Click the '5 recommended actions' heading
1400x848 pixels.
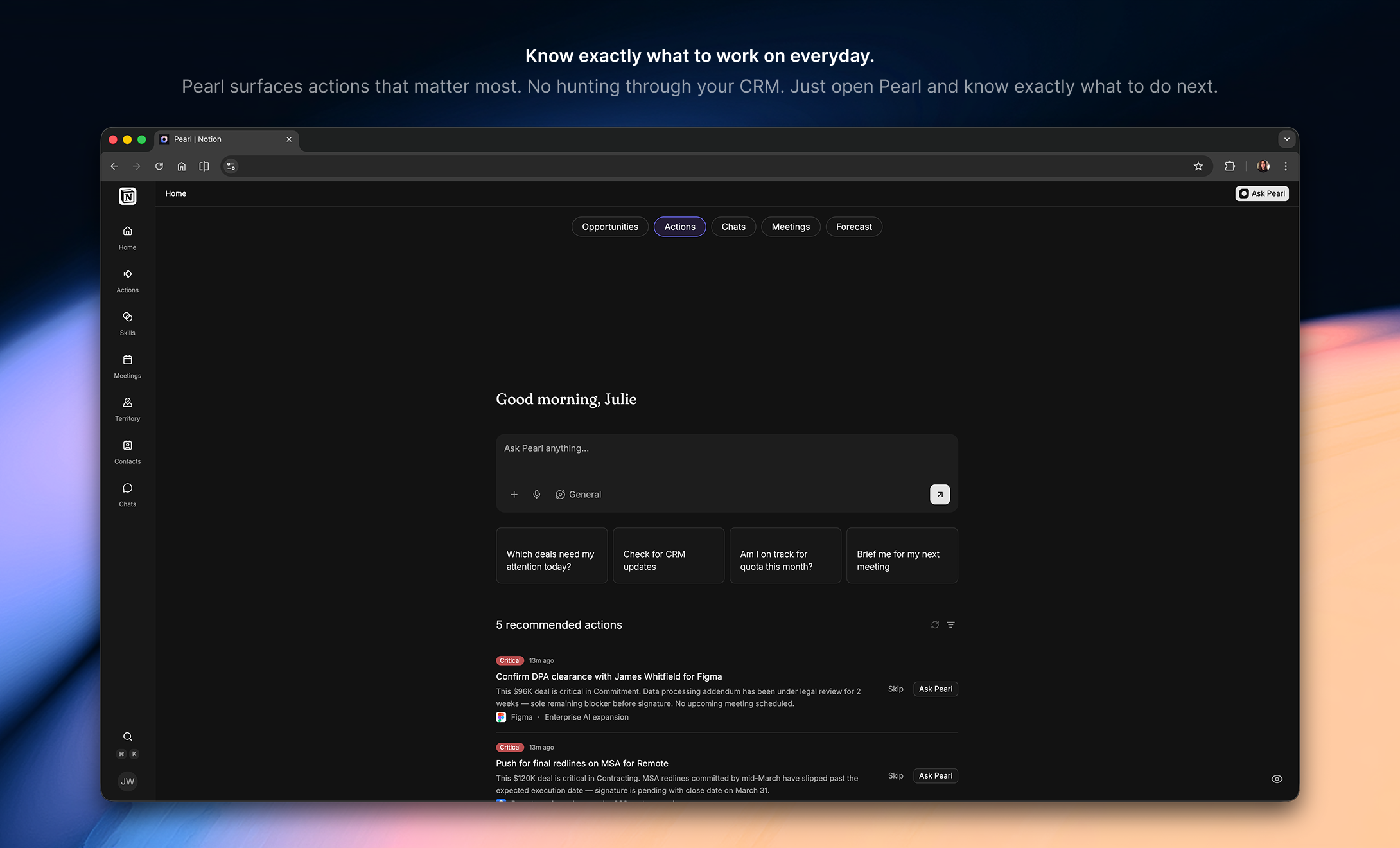coord(559,625)
